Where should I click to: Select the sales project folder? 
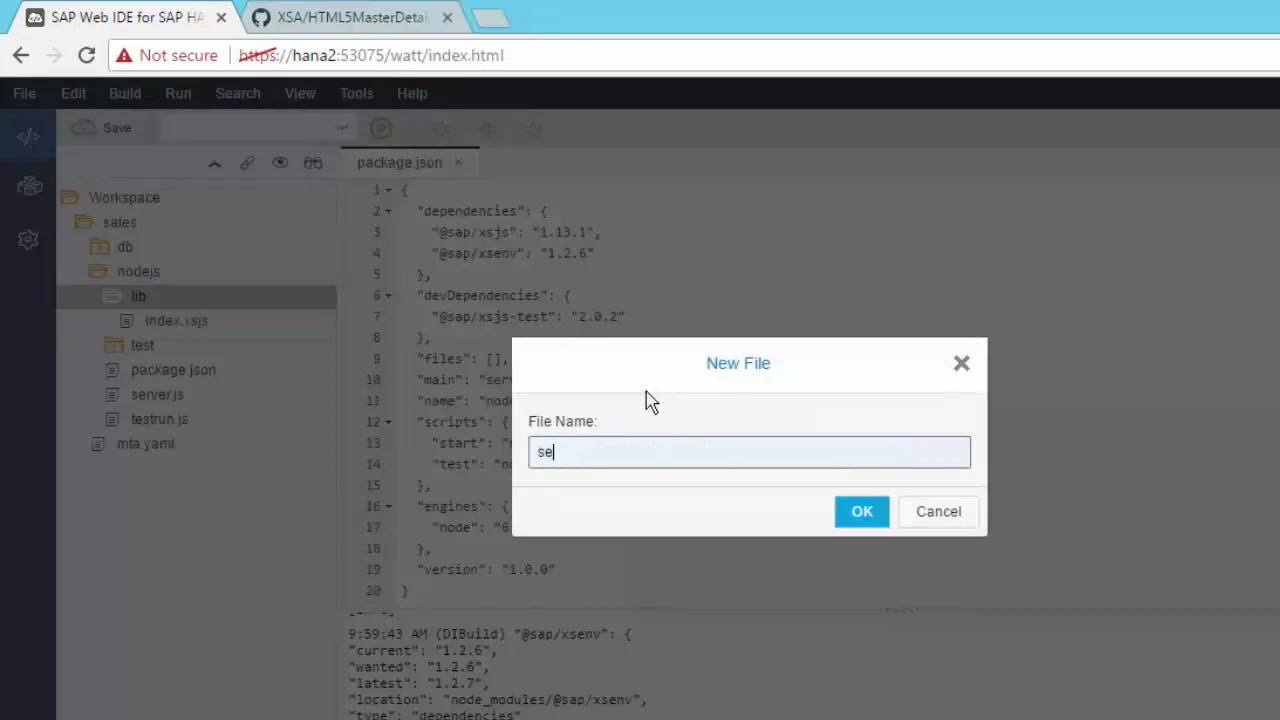[x=119, y=222]
